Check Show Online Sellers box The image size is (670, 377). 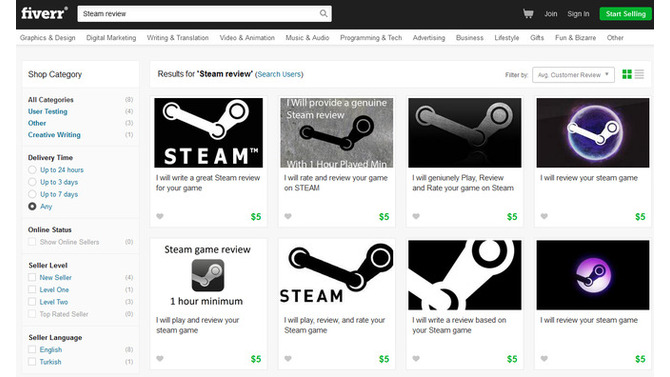32,242
